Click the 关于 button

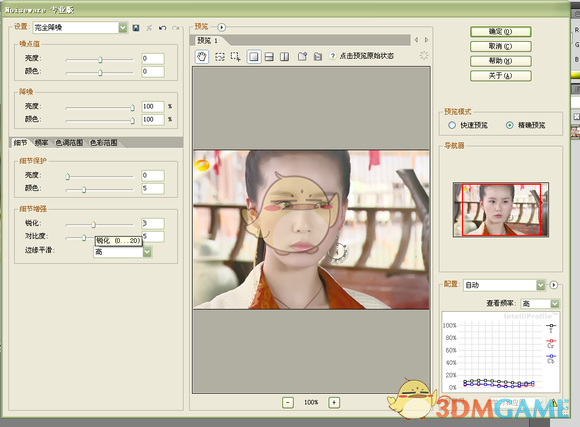(x=501, y=76)
